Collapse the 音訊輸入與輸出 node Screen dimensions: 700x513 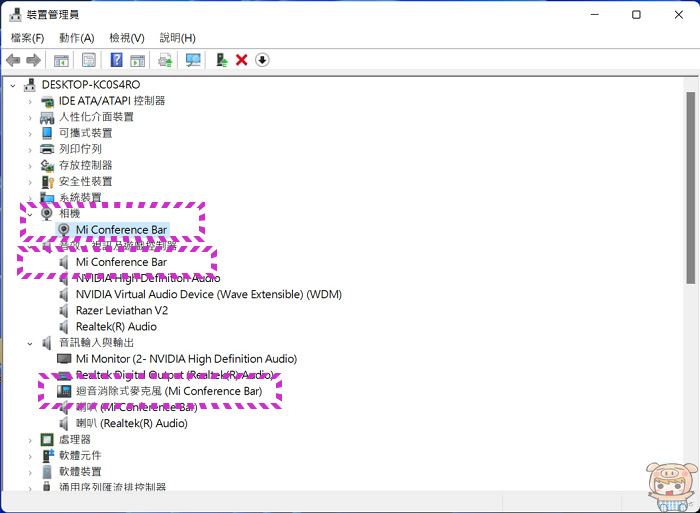30,343
